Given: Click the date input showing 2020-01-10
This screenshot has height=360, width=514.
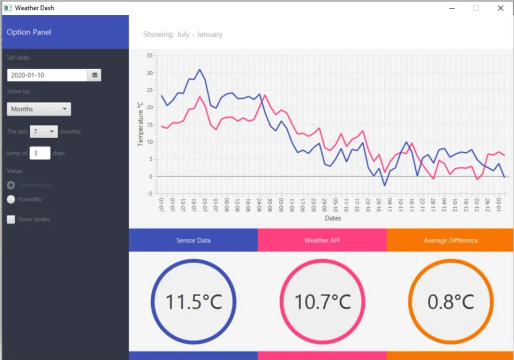Looking at the screenshot, I should click(x=47, y=75).
